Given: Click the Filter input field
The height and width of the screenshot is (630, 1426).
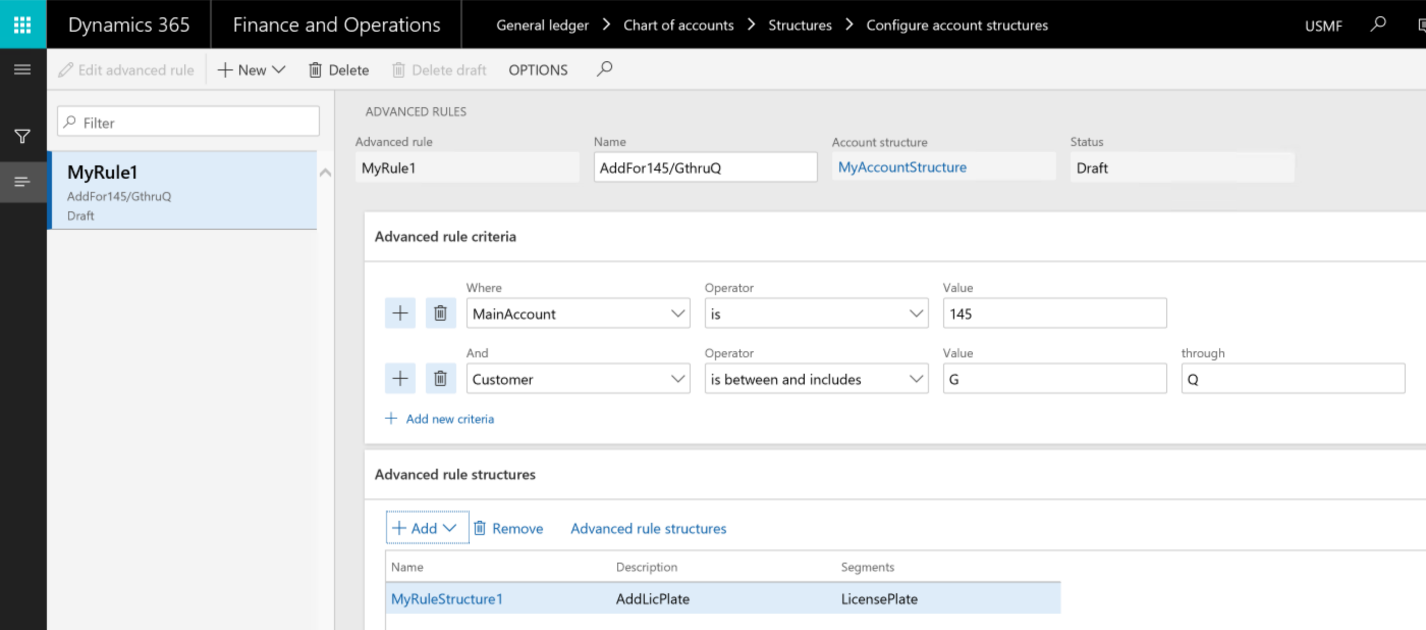Looking at the screenshot, I should coord(188,122).
